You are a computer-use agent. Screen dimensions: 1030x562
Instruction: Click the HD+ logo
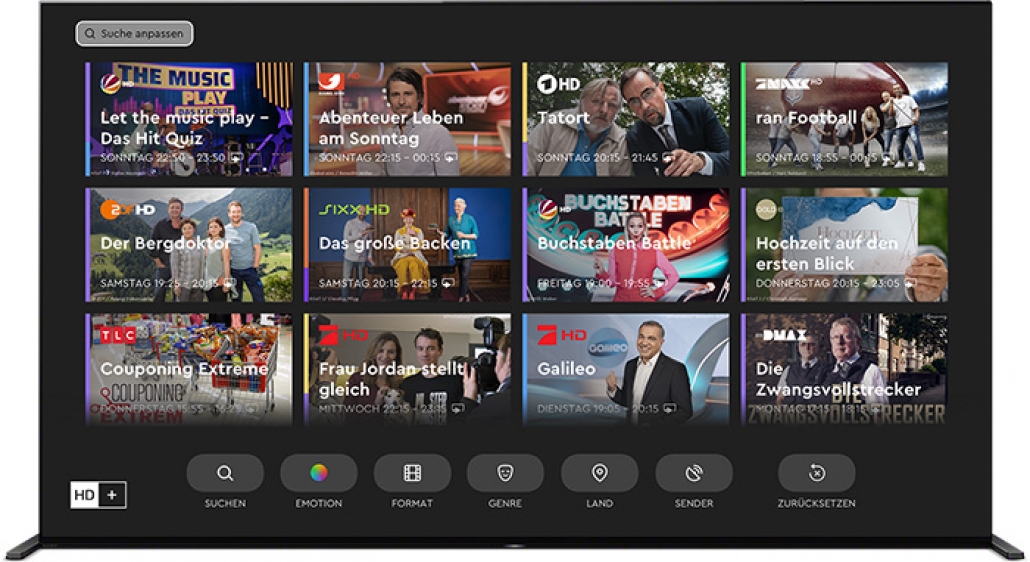click(98, 495)
